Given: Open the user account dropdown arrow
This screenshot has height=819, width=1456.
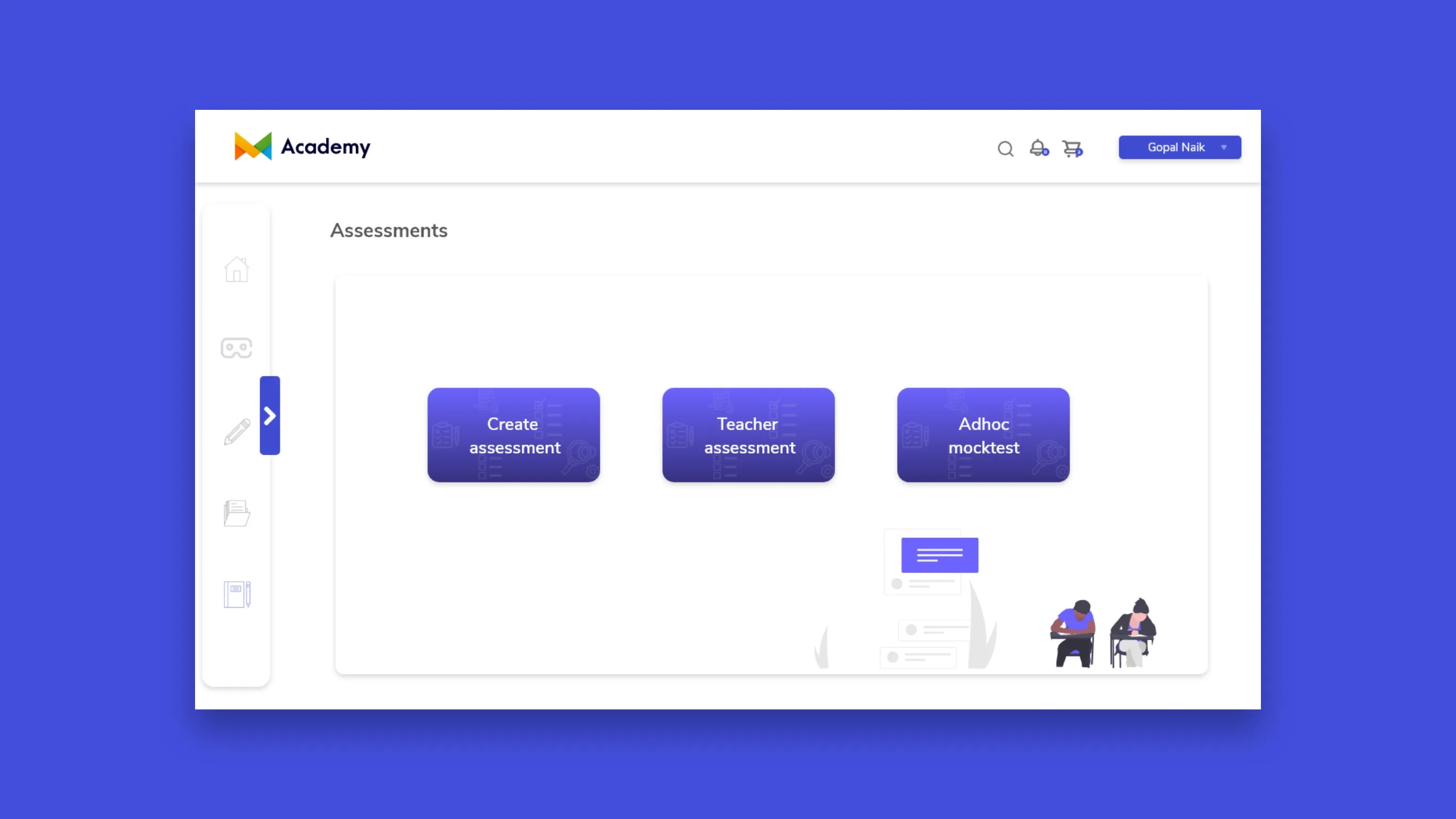Looking at the screenshot, I should 1223,147.
